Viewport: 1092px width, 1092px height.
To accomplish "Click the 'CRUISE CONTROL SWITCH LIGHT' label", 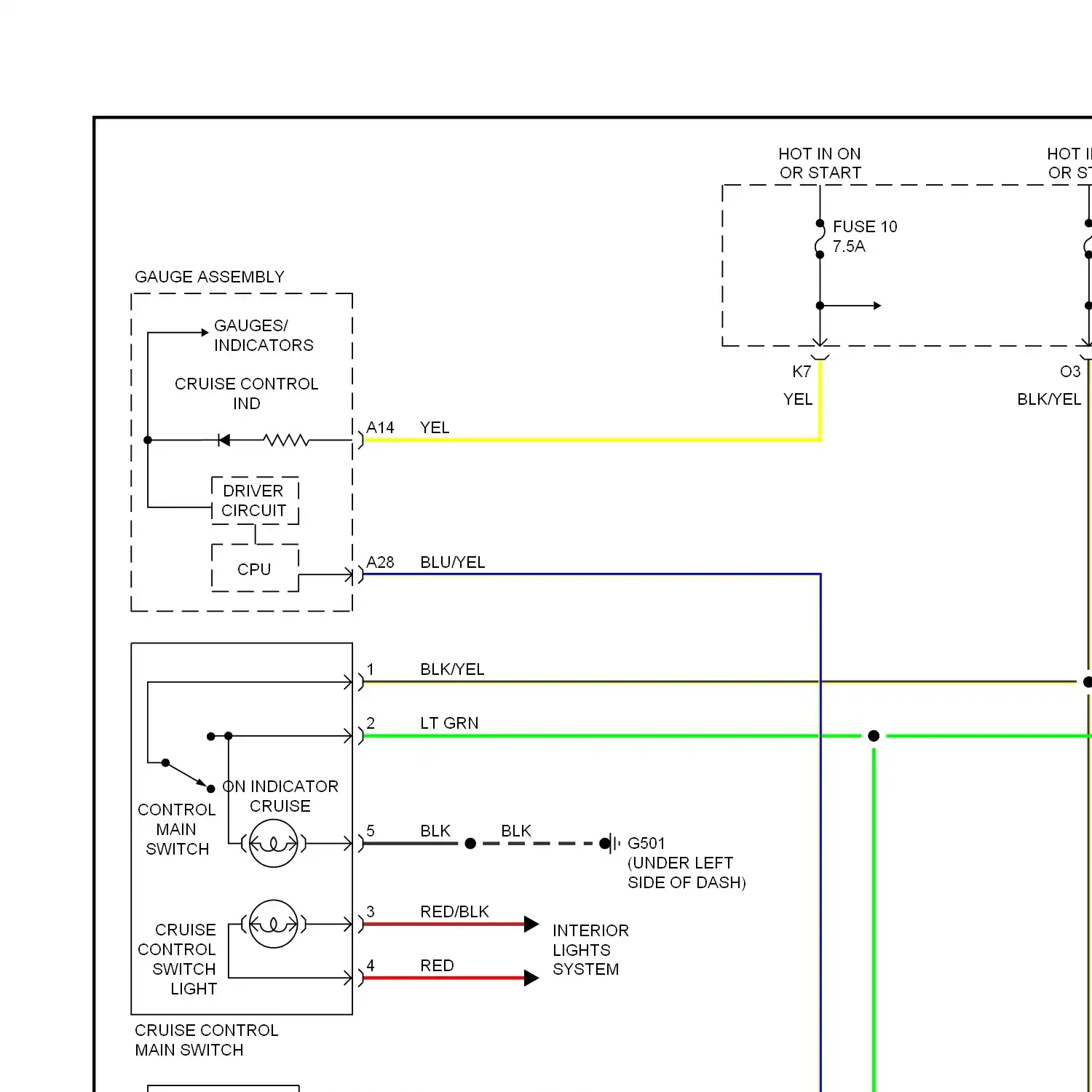I will (x=178, y=959).
